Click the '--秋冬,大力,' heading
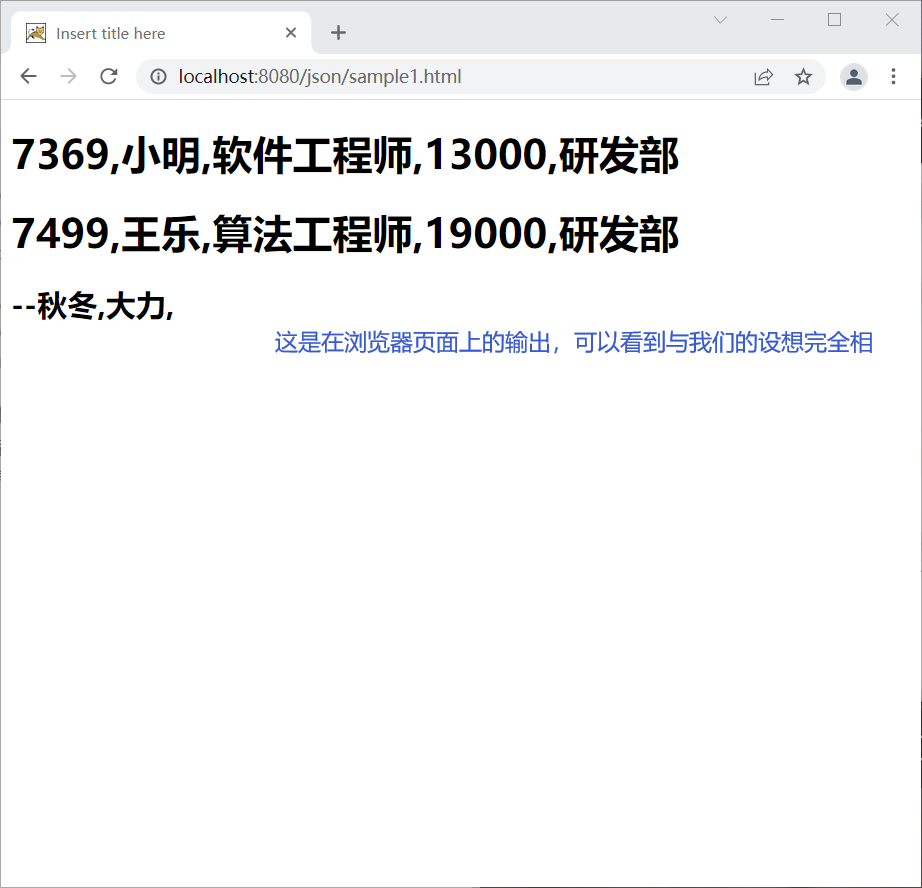 [93, 306]
